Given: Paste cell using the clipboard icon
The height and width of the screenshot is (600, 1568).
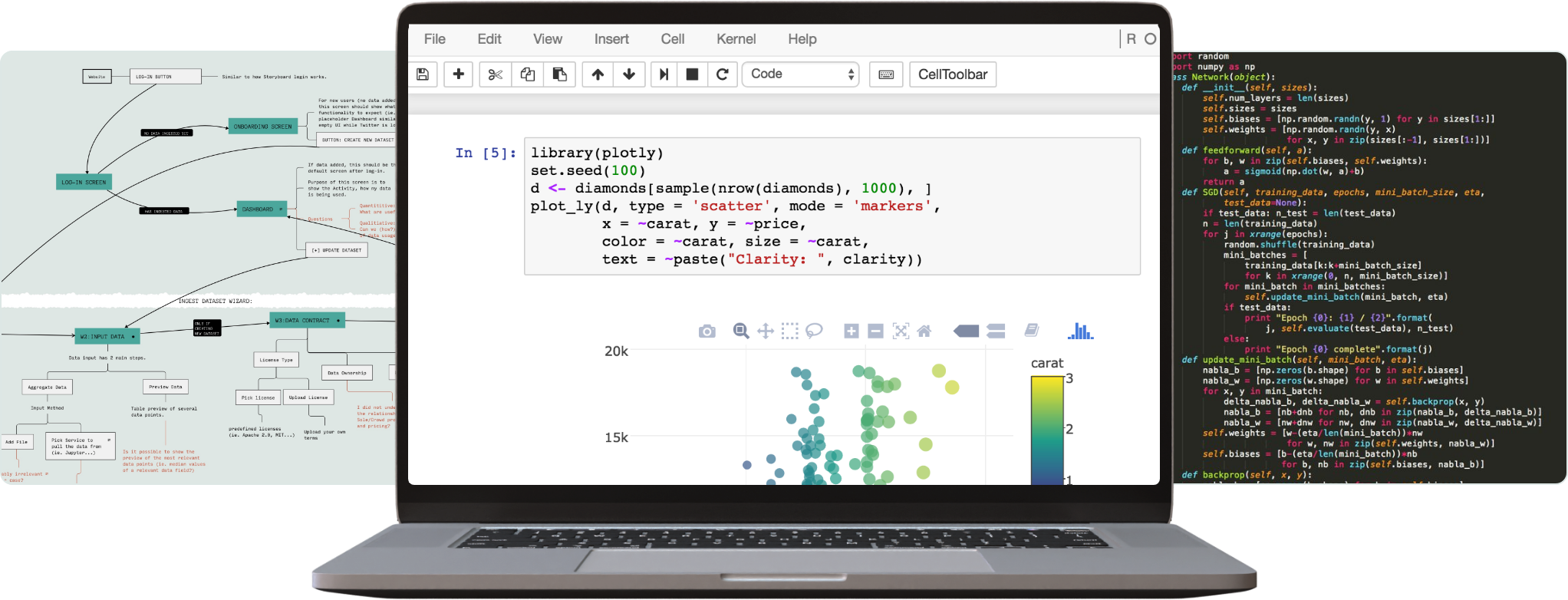Looking at the screenshot, I should (x=560, y=74).
